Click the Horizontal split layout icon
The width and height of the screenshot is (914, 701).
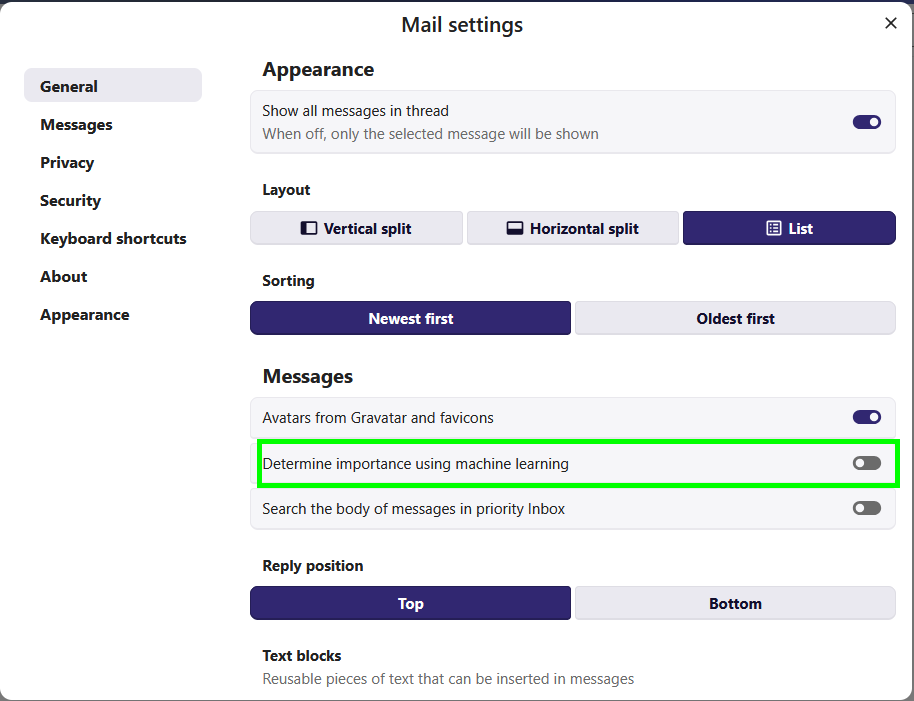[515, 228]
